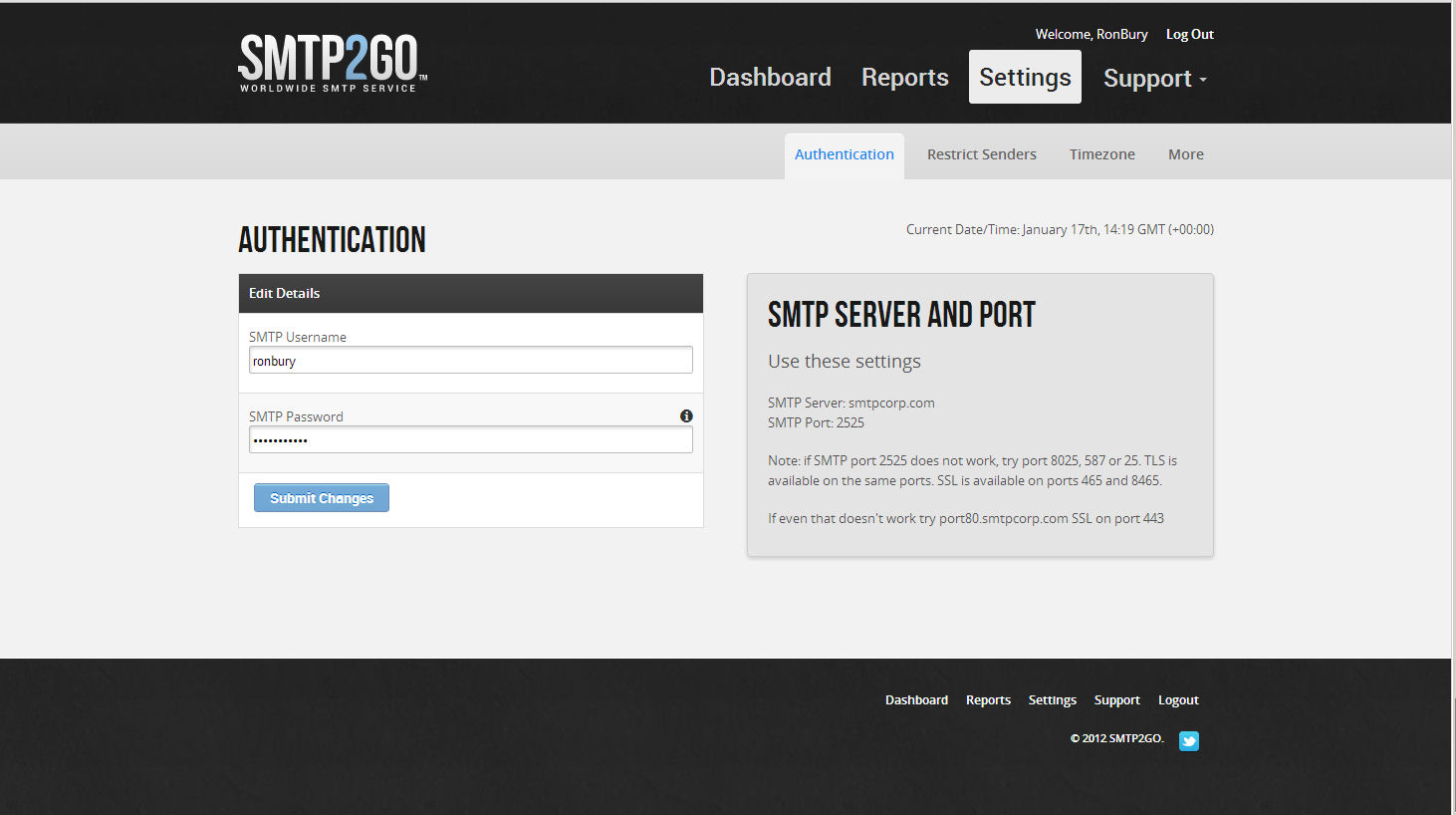Click the page vertical scrollbar
Screen dimensions: 1456x815
point(1453,407)
